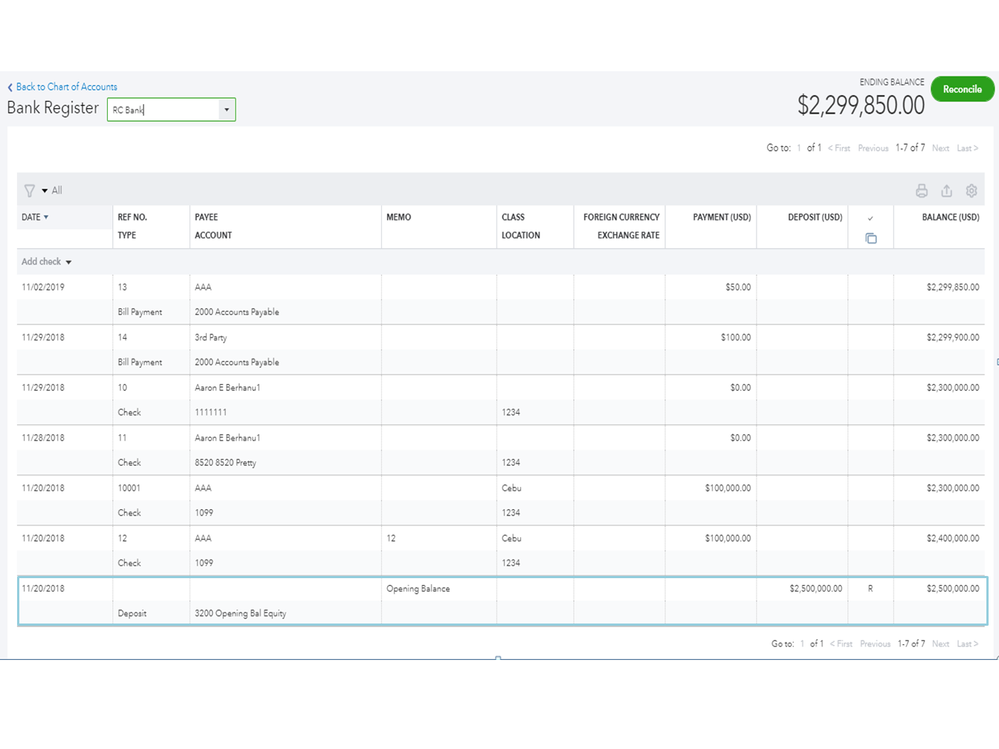The width and height of the screenshot is (999, 749).
Task: Select the Opening Balance deposit row
Action: [417, 589]
